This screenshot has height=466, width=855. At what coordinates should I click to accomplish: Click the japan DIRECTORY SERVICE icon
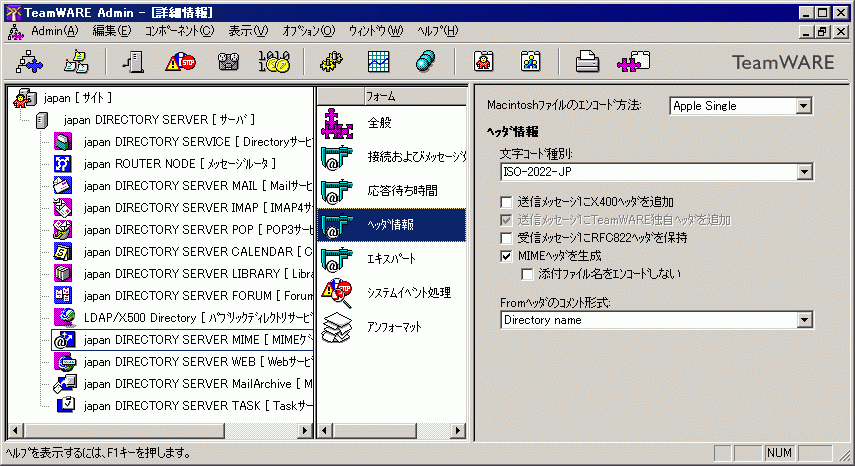coord(63,142)
